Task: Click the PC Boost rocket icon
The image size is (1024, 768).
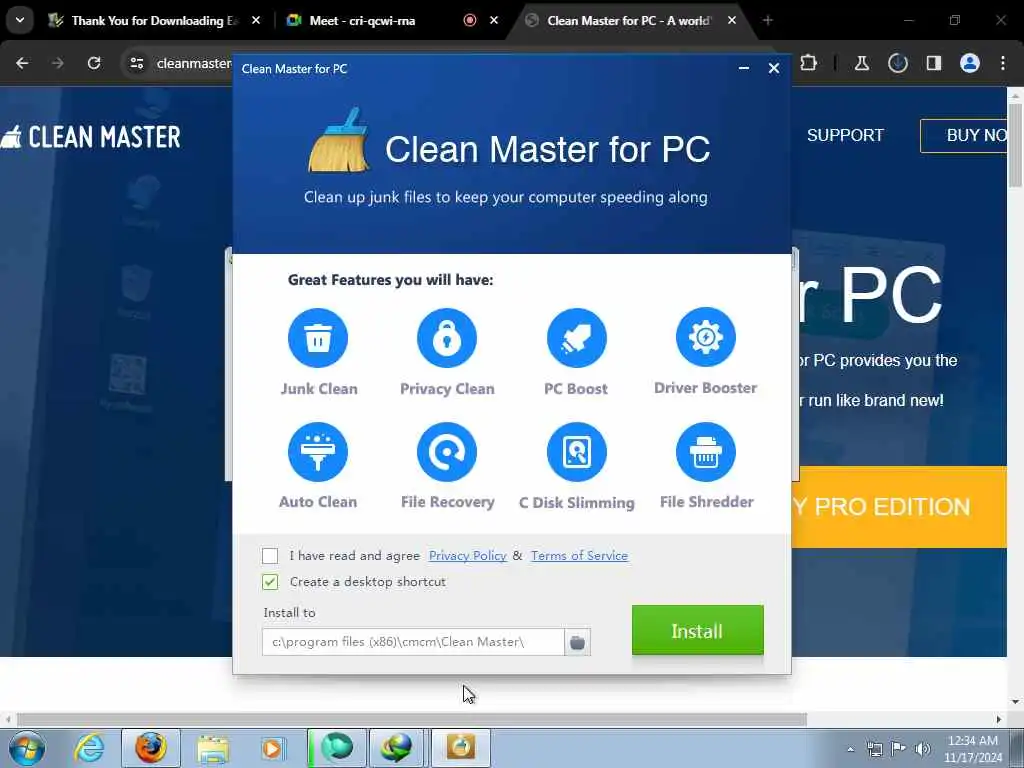Action: pyautogui.click(x=577, y=338)
